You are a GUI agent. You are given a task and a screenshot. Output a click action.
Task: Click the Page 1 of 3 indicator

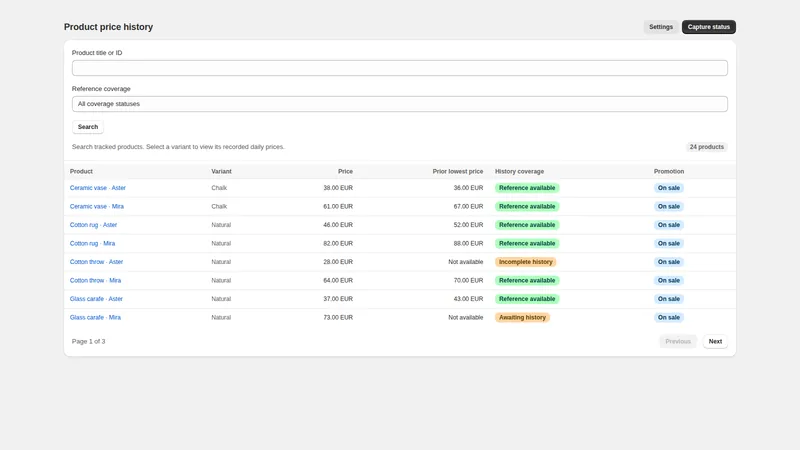point(88,341)
